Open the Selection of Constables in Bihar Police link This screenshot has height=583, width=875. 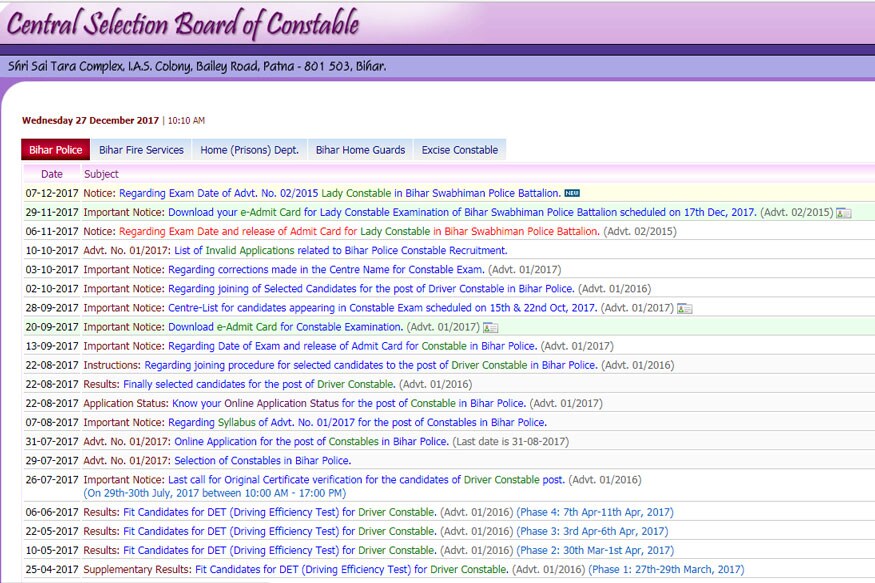point(262,461)
